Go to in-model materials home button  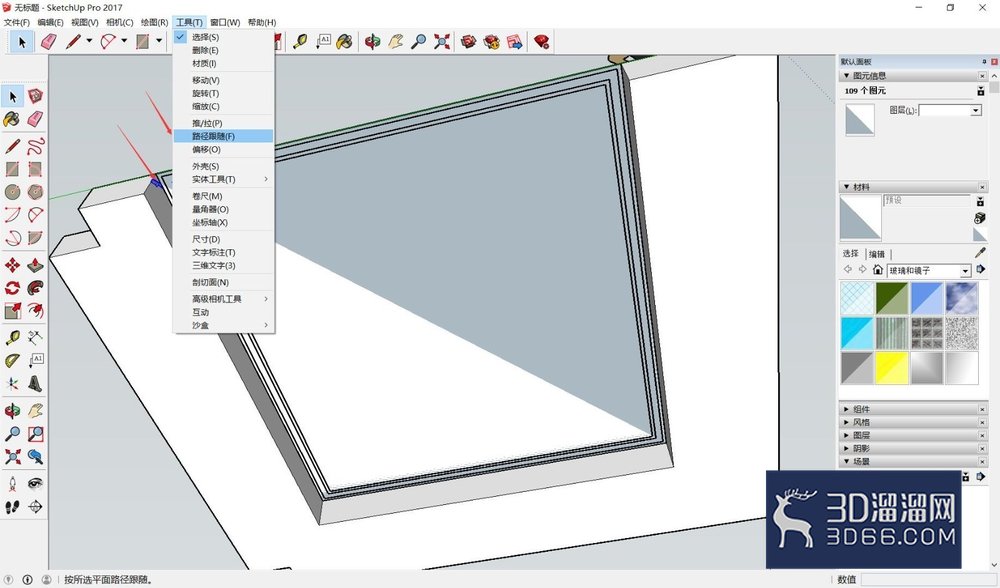tap(878, 270)
